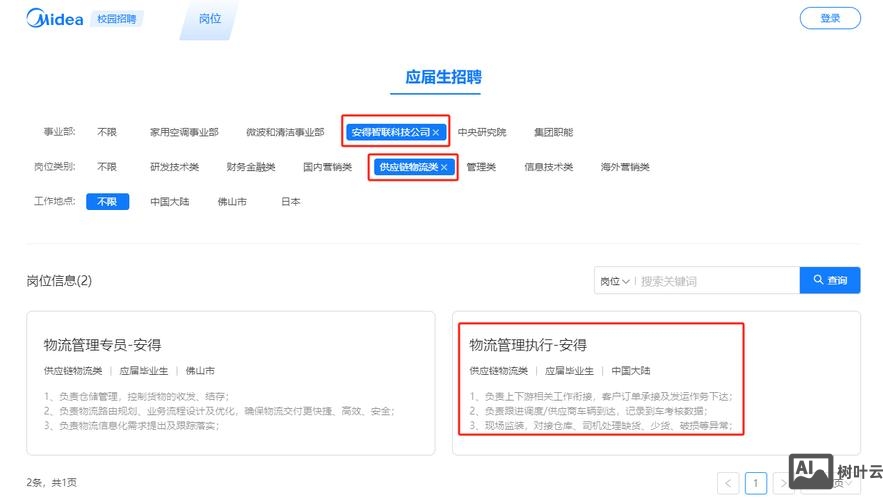Choose the 研发技术类 category
Image resolution: width=891 pixels, height=500 pixels.
pyautogui.click(x=174, y=167)
